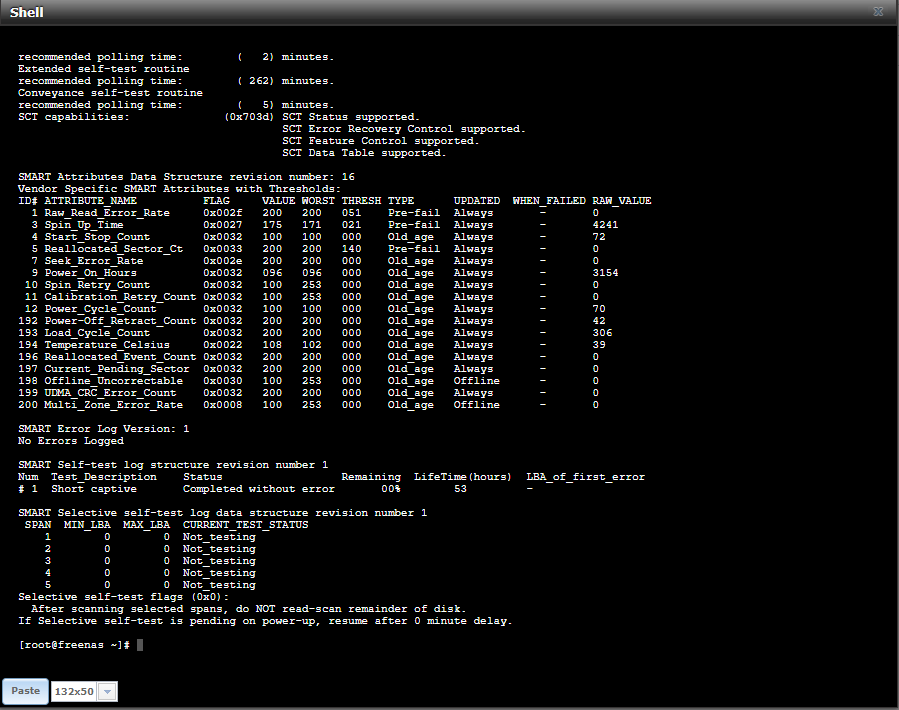Click the Paste button
The image size is (899, 710).
coord(25,691)
